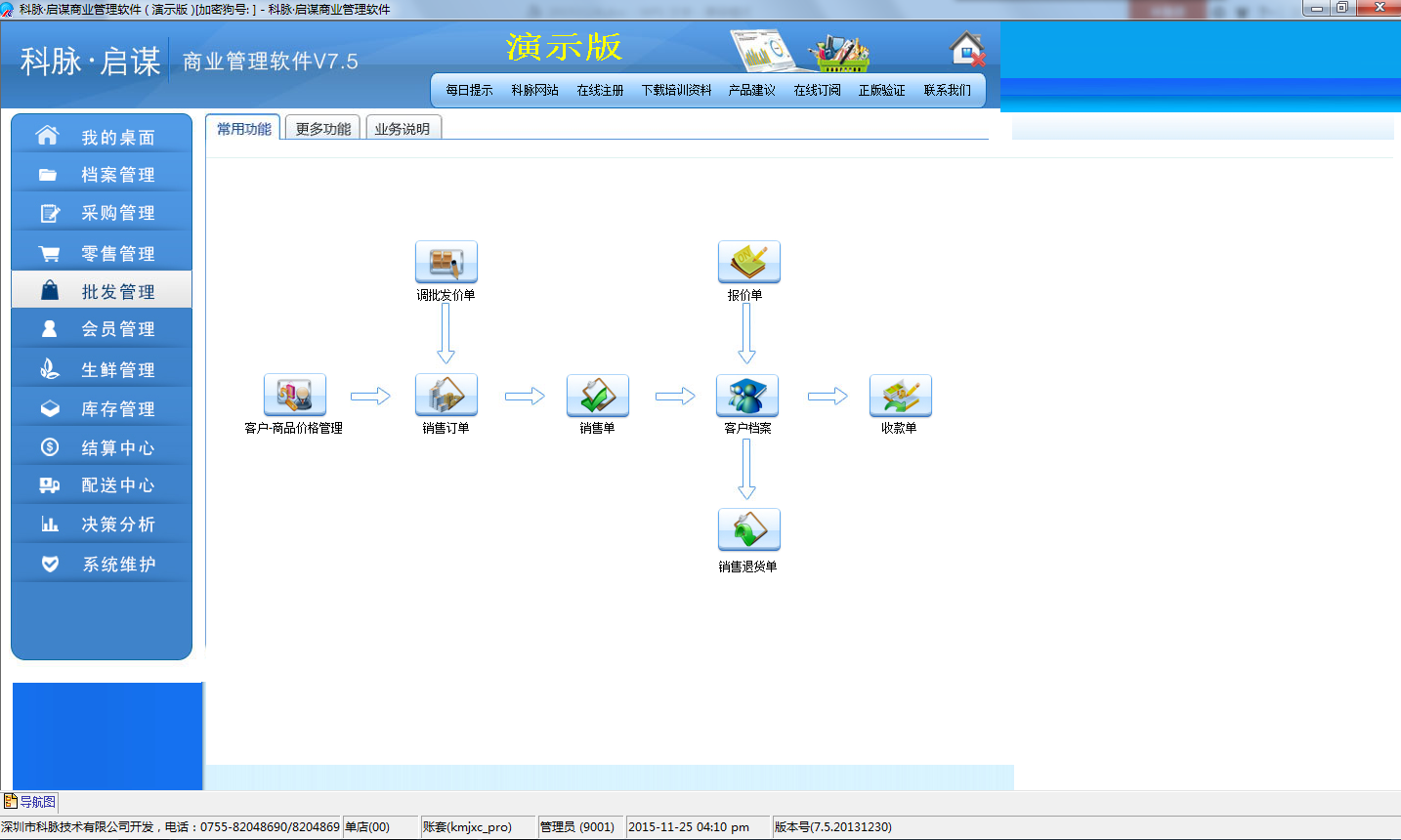Click the 产品建议 link
The image size is (1401, 840).
tap(751, 90)
